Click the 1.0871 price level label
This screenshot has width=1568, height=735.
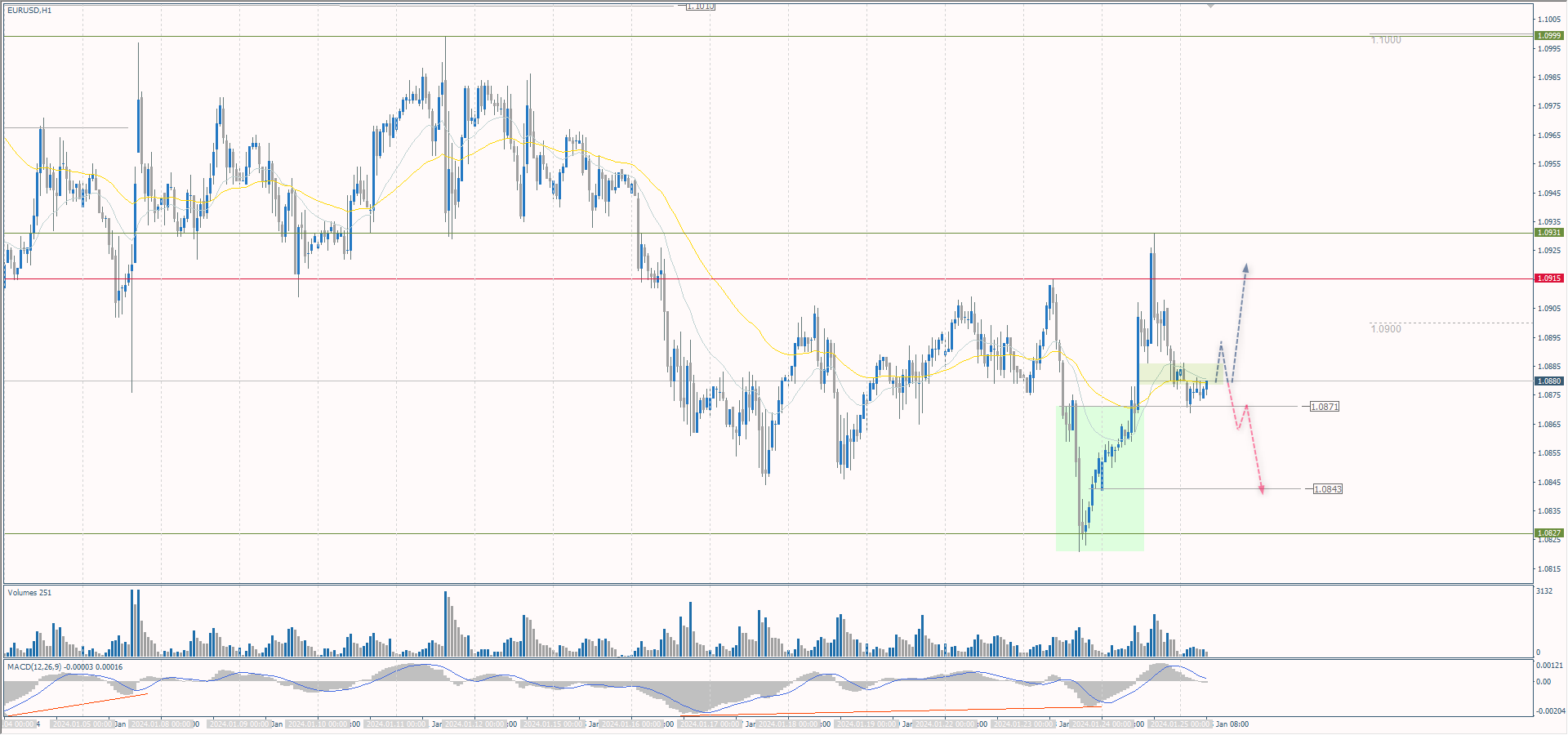1324,407
